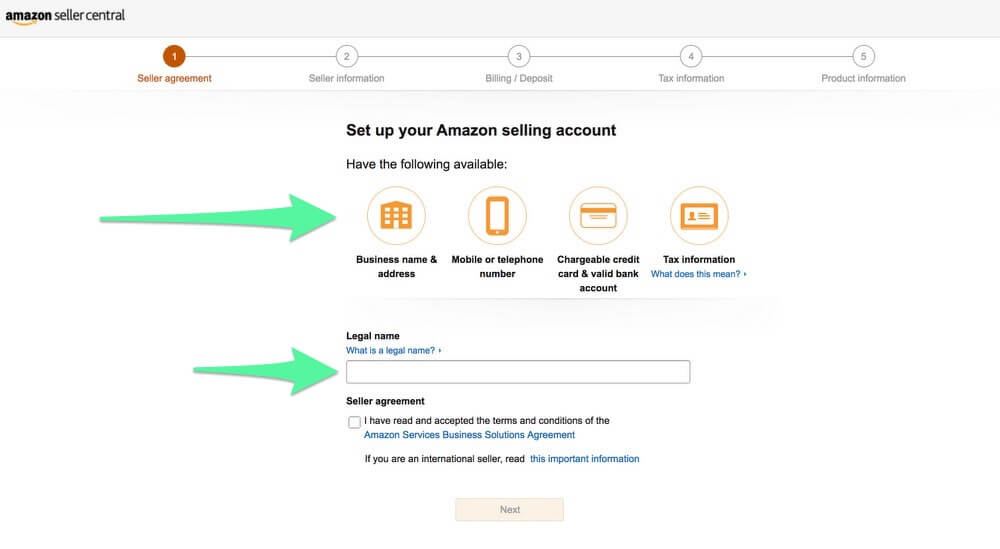Click 'Have the following available:' text
Image resolution: width=1000 pixels, height=549 pixels.
427,164
